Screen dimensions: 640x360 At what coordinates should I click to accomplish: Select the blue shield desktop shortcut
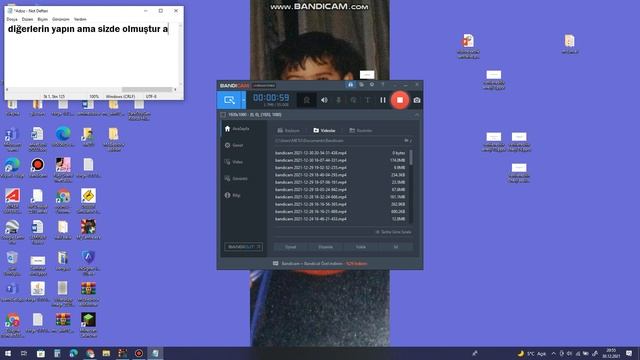point(88,262)
